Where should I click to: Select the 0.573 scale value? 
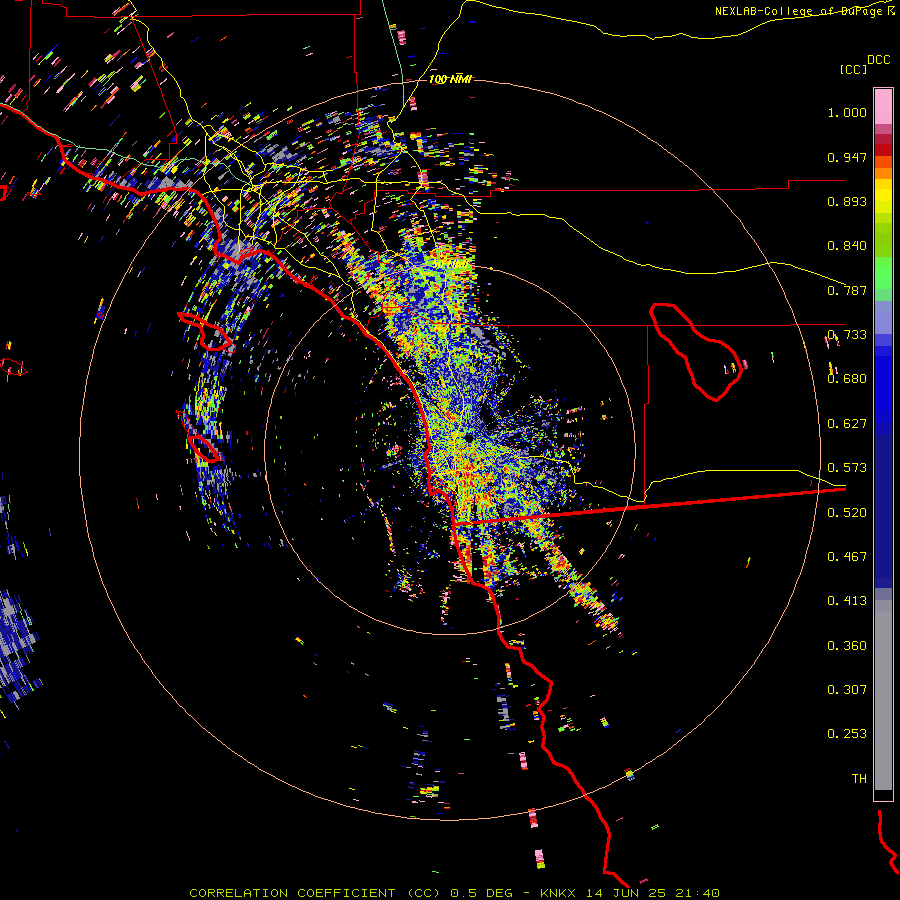click(847, 468)
